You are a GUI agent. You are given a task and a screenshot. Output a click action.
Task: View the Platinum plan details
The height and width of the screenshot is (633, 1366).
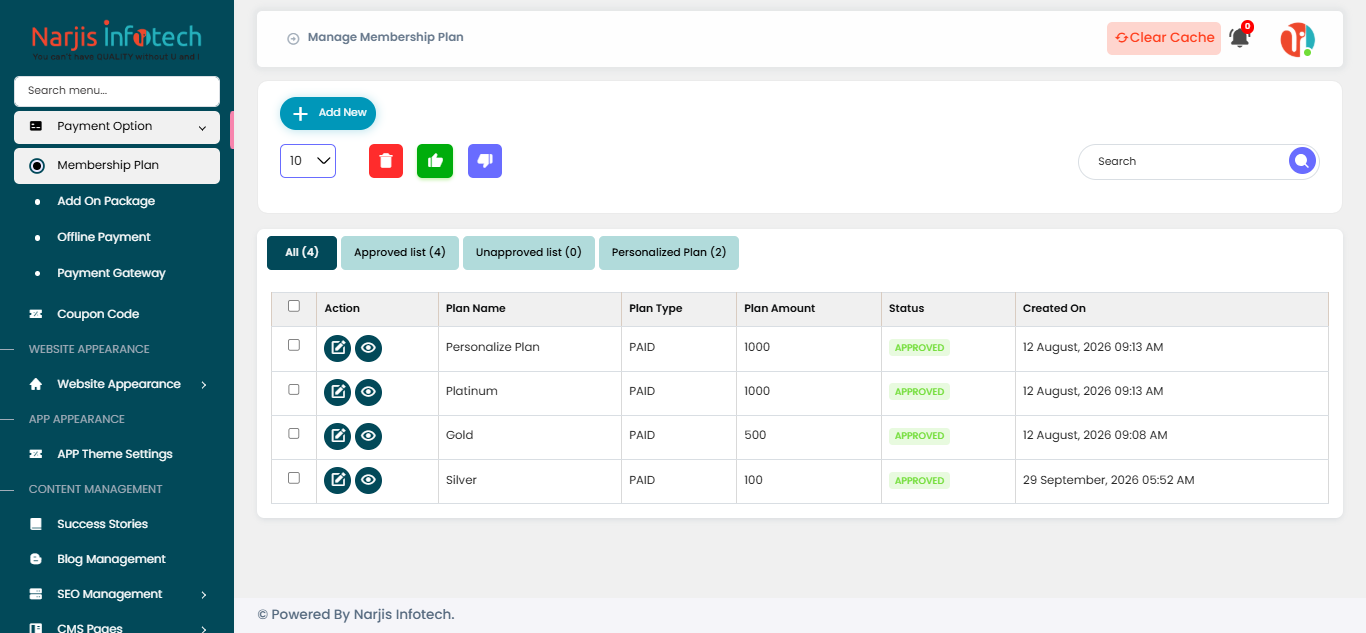pos(369,392)
